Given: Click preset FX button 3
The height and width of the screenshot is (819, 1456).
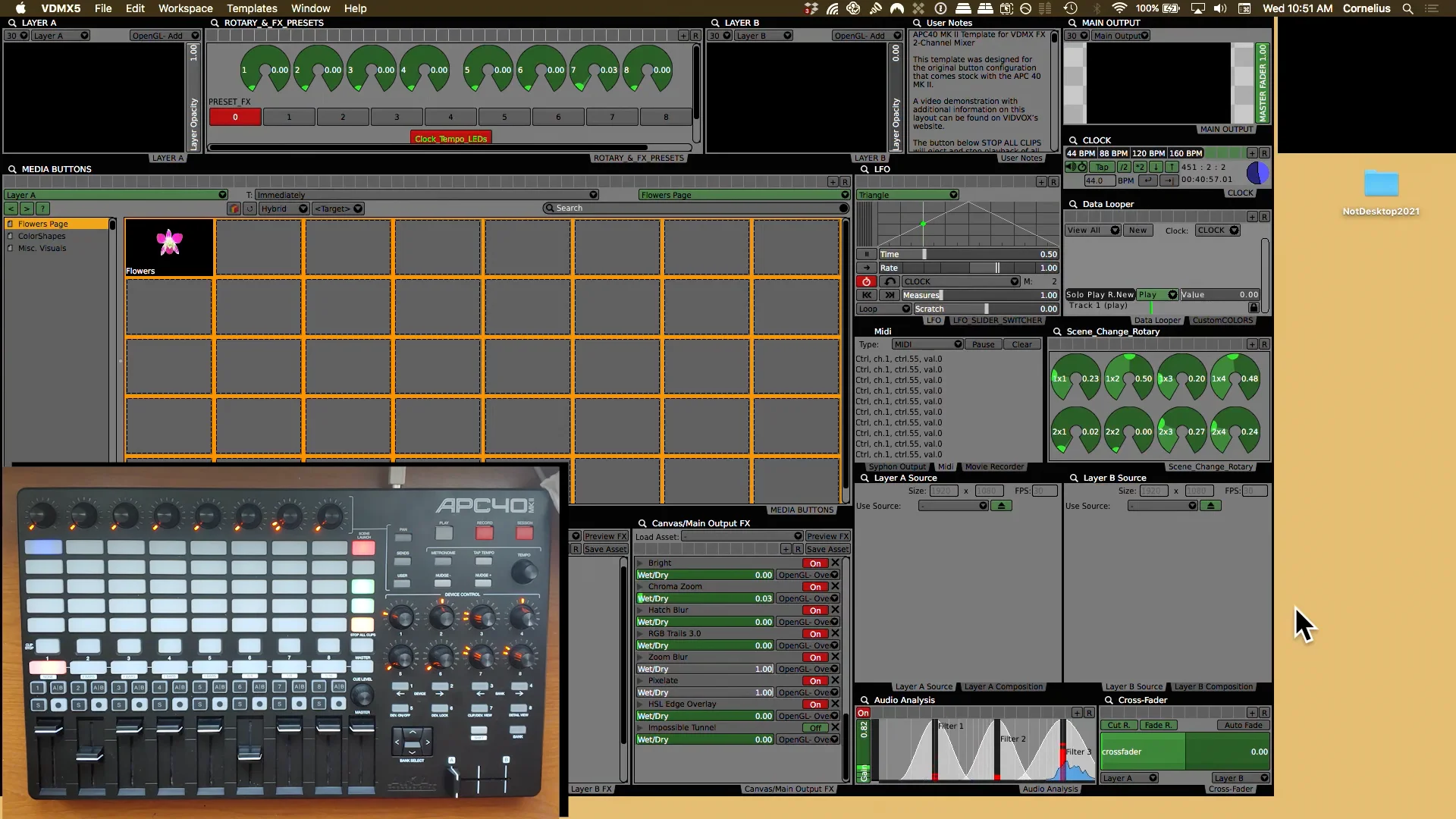Looking at the screenshot, I should tap(397, 117).
